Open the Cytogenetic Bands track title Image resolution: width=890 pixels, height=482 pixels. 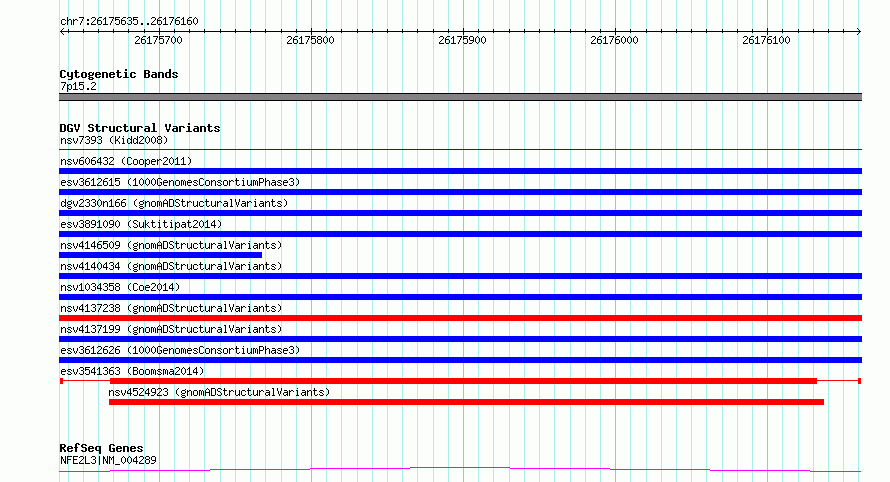(119, 74)
